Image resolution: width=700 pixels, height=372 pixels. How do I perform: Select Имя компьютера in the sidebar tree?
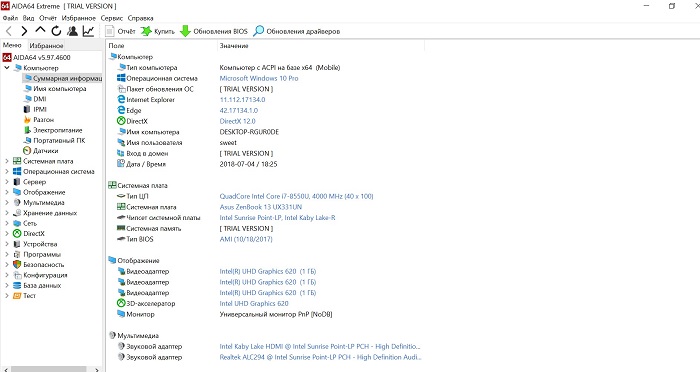pyautogui.click(x=55, y=88)
